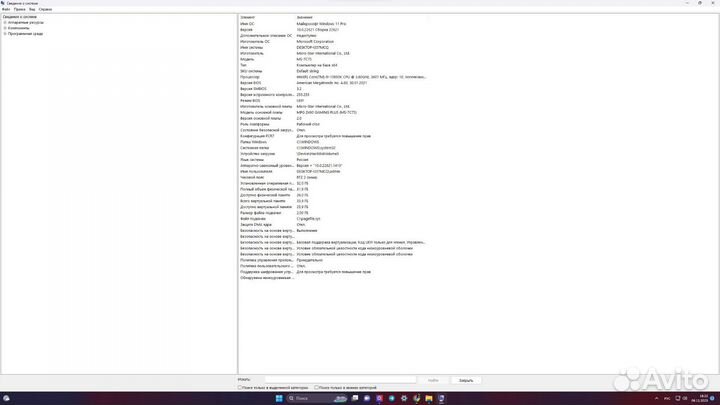Open the Файл menu
Image resolution: width=720 pixels, height=405 pixels.
pos(6,9)
